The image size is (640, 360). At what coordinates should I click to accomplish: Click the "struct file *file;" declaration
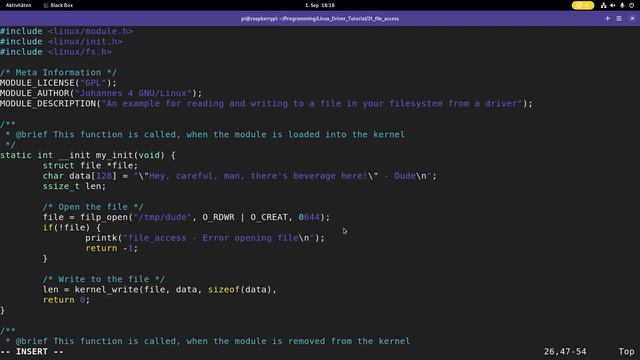tap(91, 166)
